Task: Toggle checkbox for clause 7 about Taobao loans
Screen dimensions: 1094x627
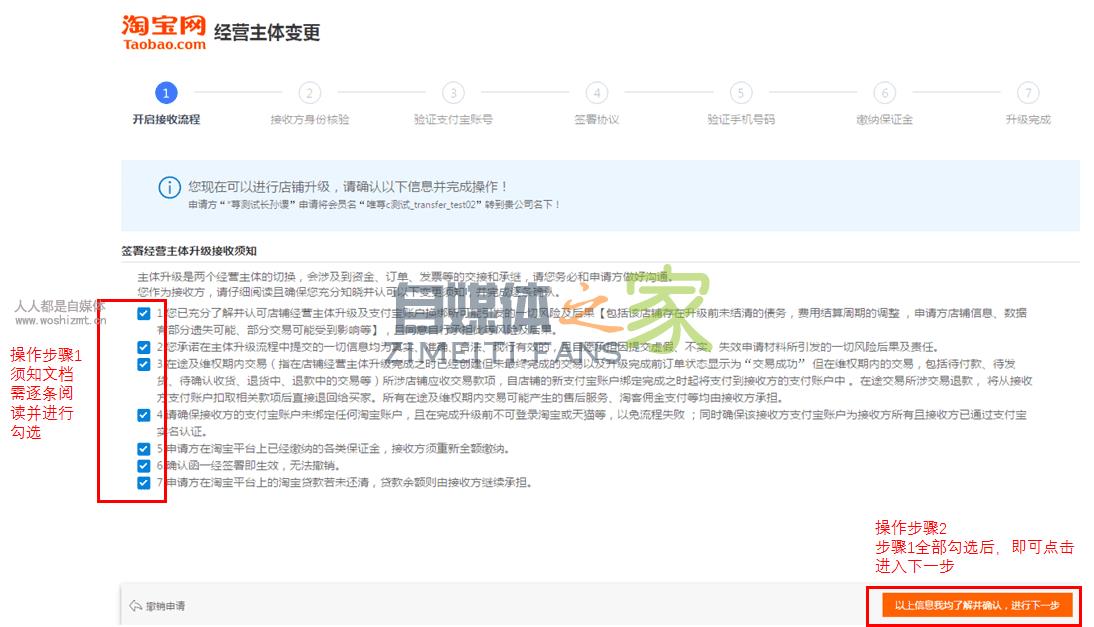Action: (143, 483)
